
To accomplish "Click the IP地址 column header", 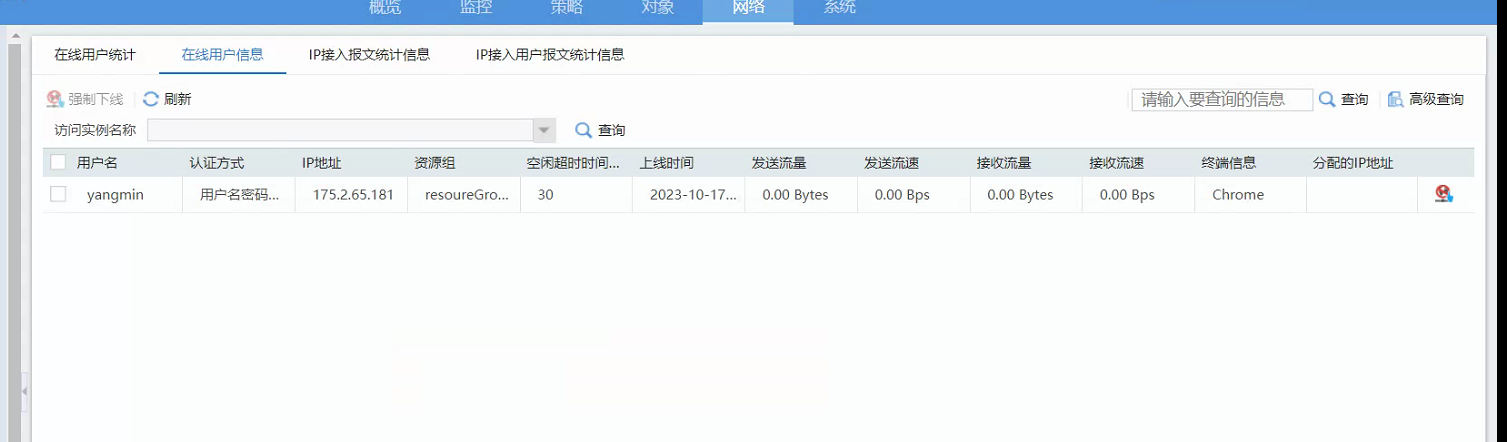I will pos(321,162).
